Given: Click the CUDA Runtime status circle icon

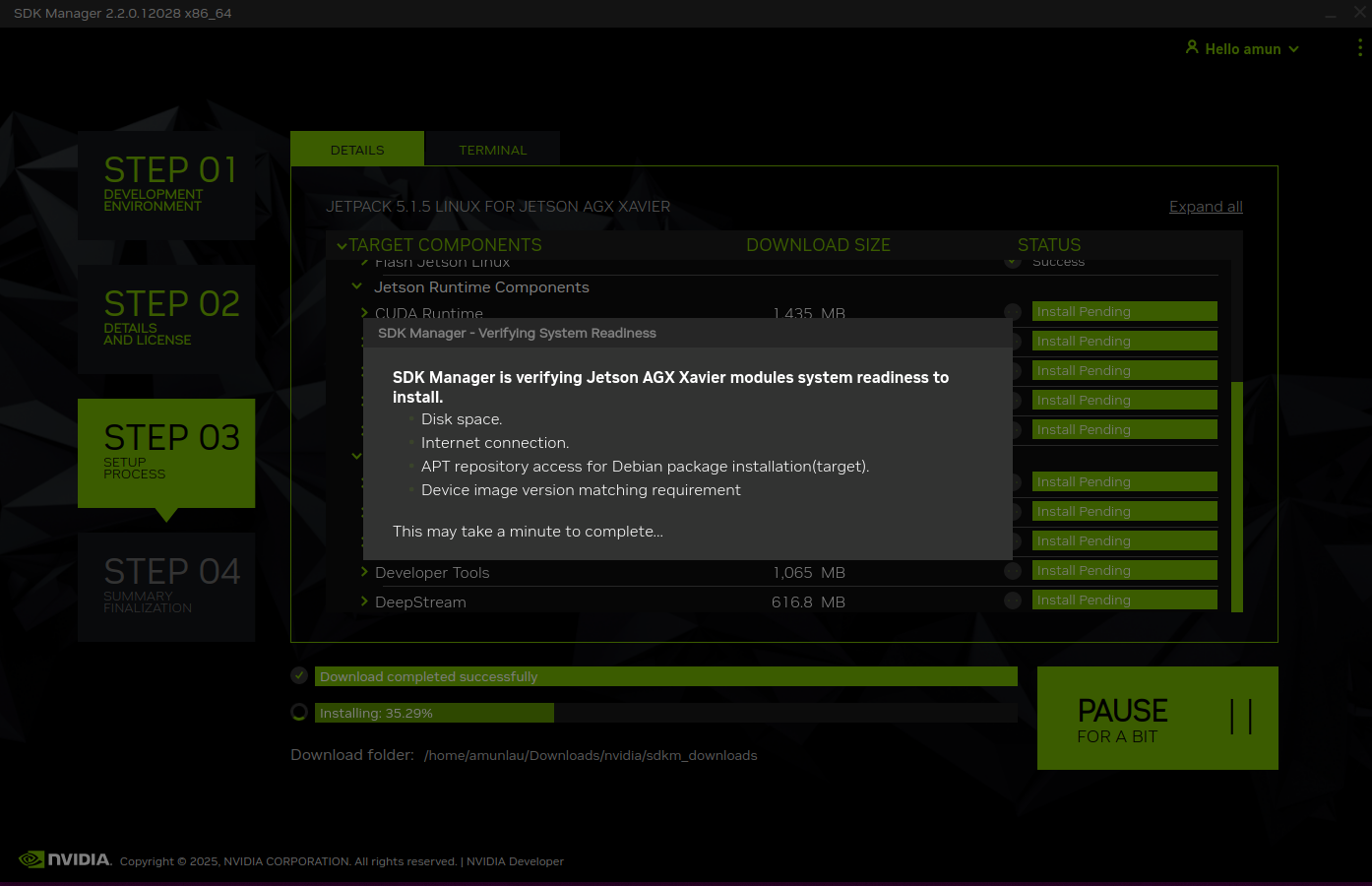Looking at the screenshot, I should [x=1013, y=311].
